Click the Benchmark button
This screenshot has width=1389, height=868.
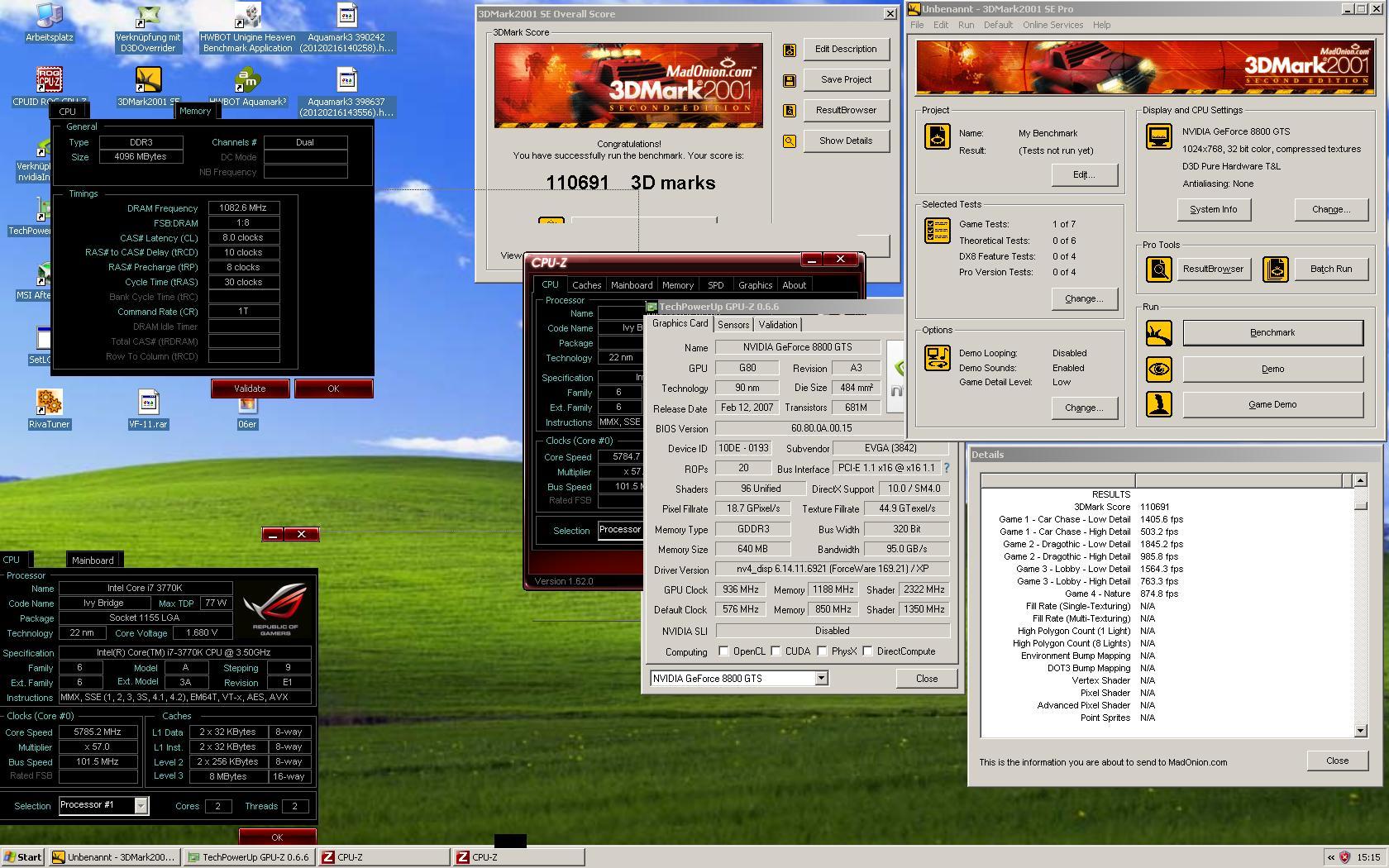tap(1272, 333)
